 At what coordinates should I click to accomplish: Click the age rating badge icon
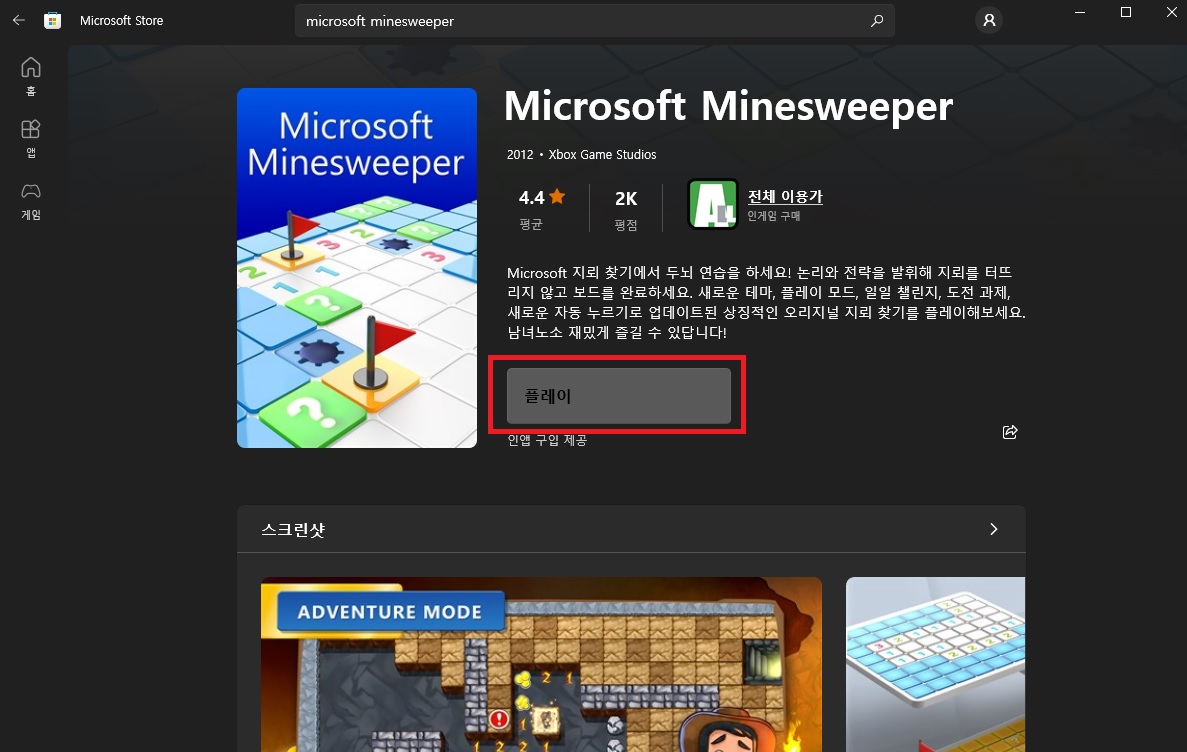712,204
